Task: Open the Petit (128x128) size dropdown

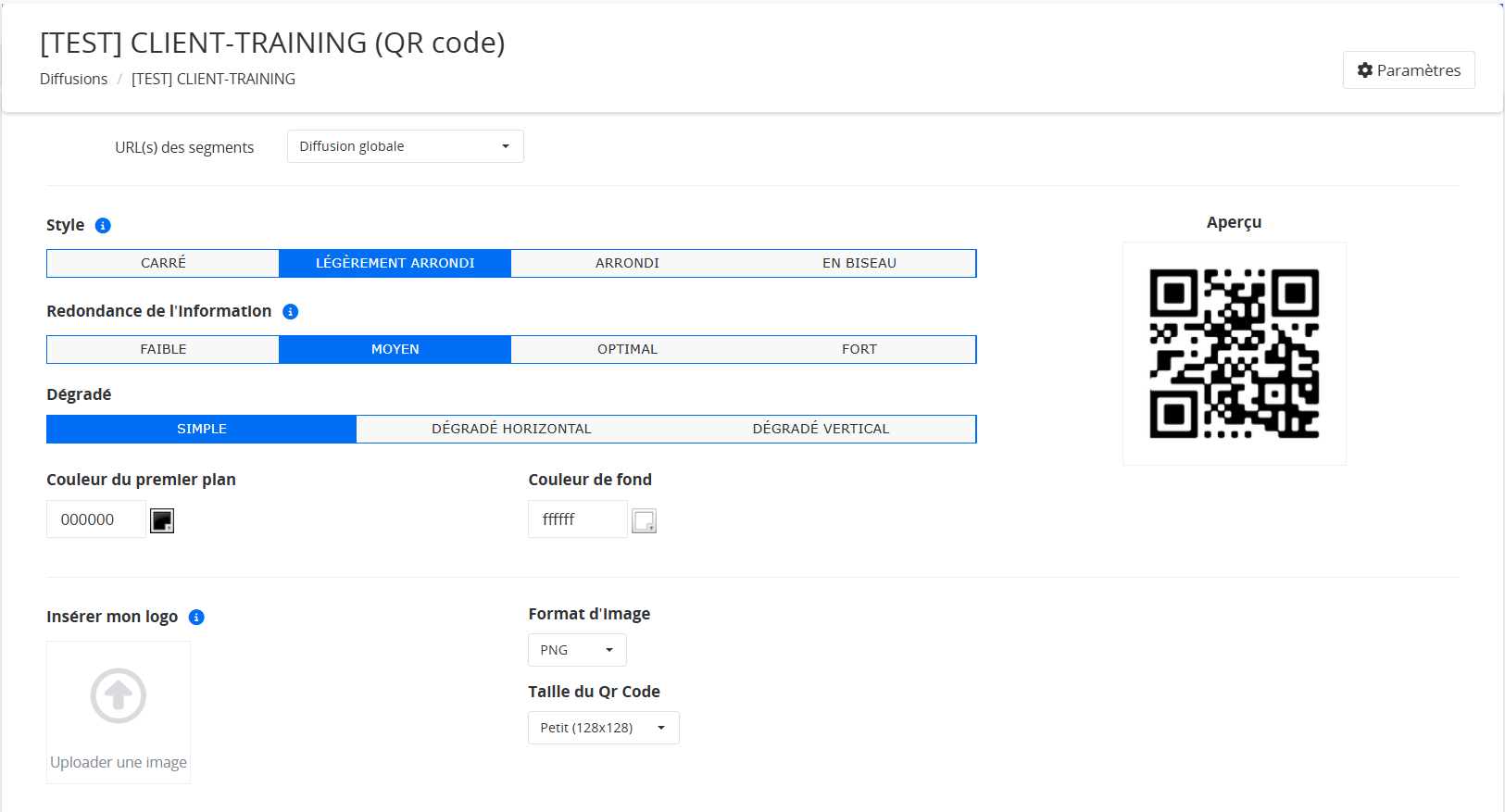Action: tap(603, 728)
